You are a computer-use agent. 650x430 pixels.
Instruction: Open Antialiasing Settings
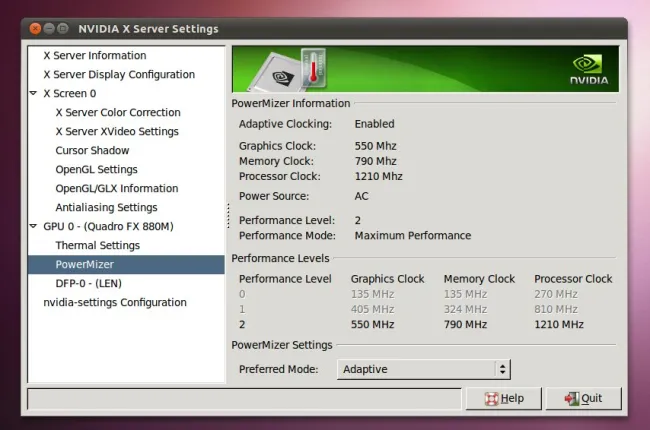(x=106, y=208)
